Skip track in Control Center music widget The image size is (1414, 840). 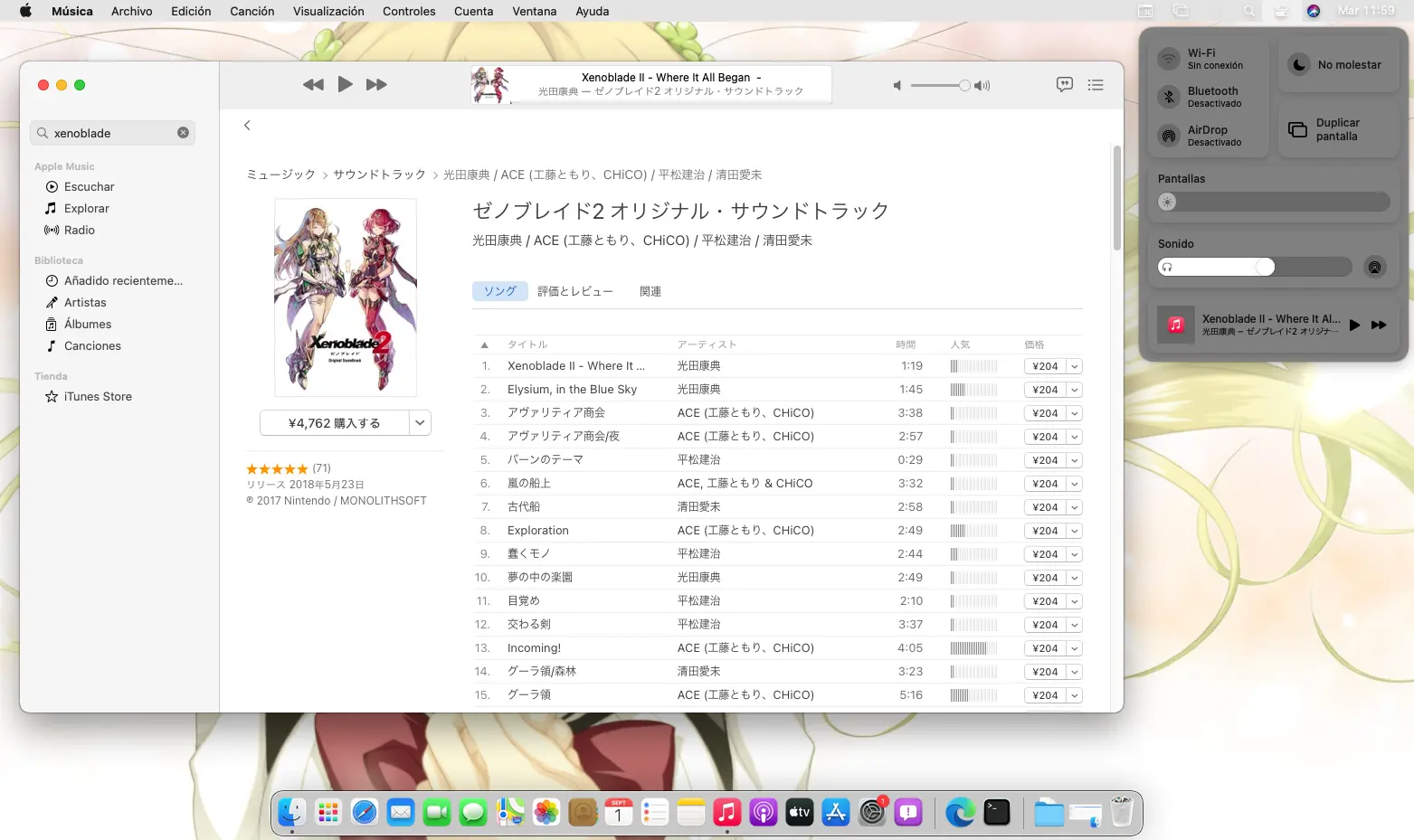(1379, 325)
